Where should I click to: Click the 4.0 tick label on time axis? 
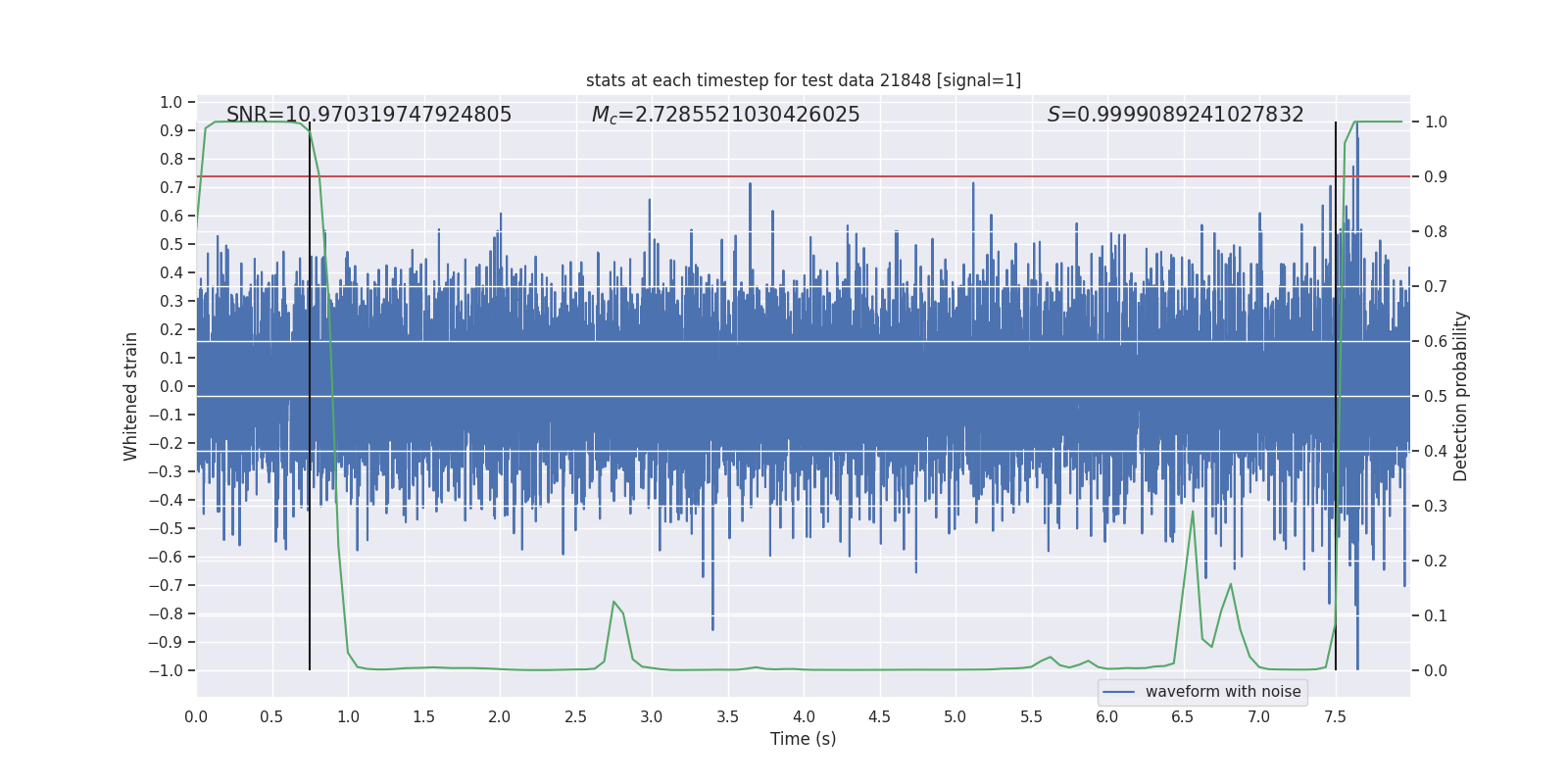pos(804,716)
